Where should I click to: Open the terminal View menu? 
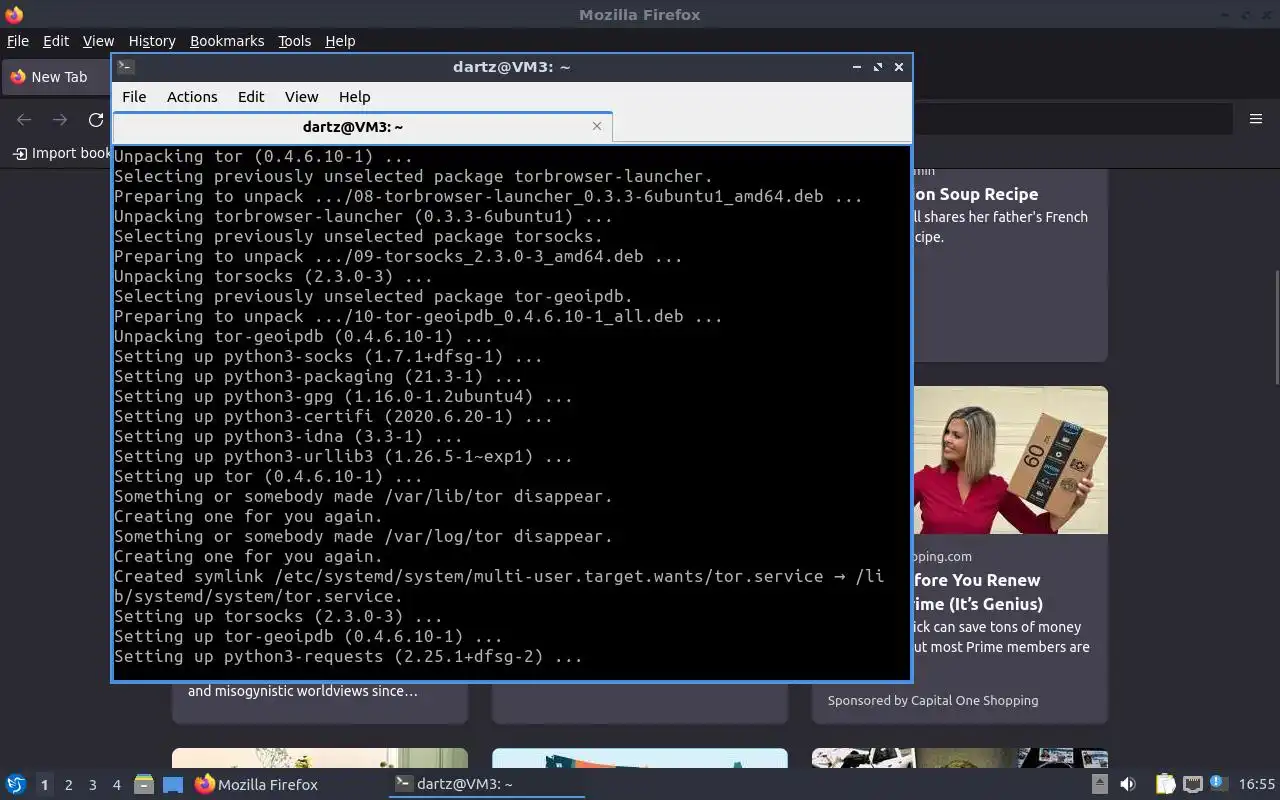301,97
